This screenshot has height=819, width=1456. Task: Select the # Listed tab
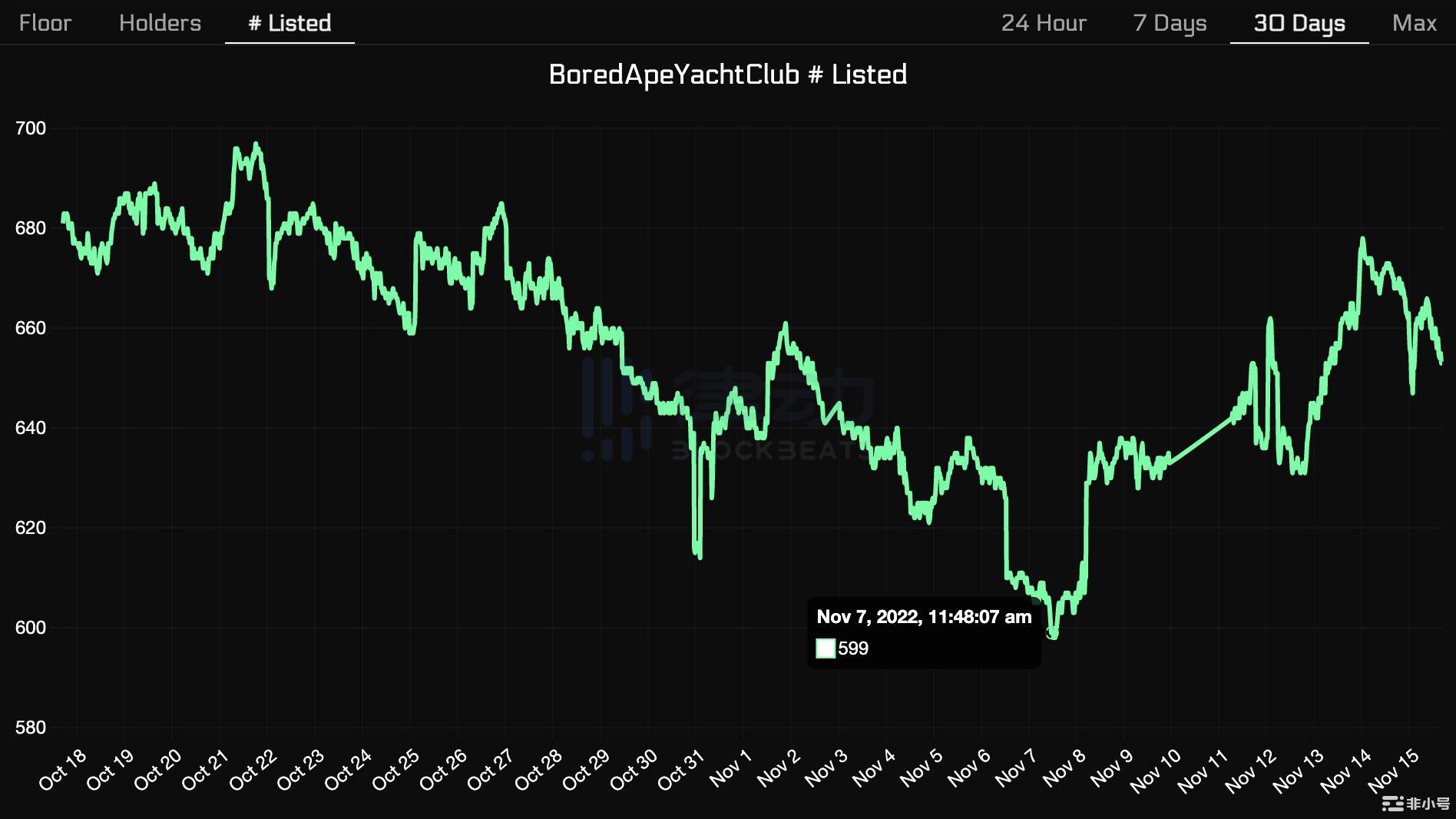[x=290, y=23]
